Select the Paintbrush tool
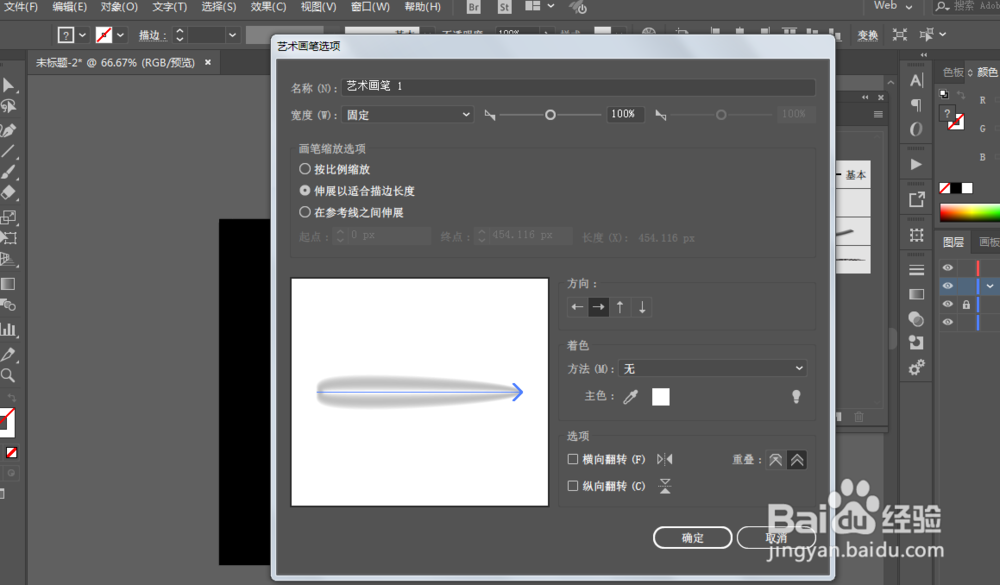Image resolution: width=1000 pixels, height=585 pixels. point(8,172)
